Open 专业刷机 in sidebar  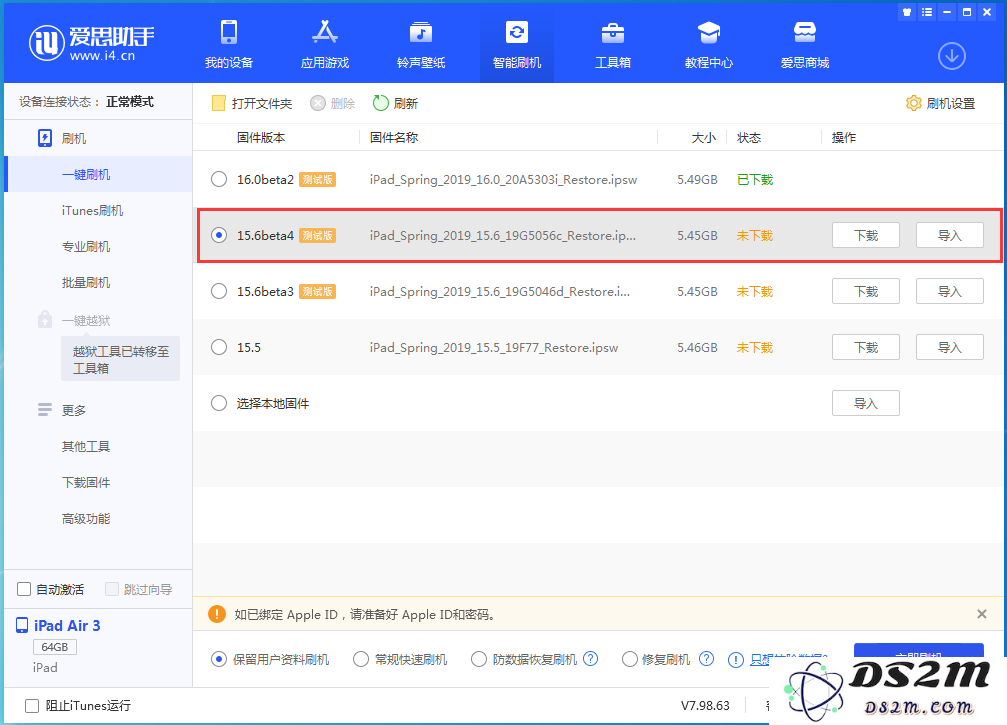click(x=86, y=247)
